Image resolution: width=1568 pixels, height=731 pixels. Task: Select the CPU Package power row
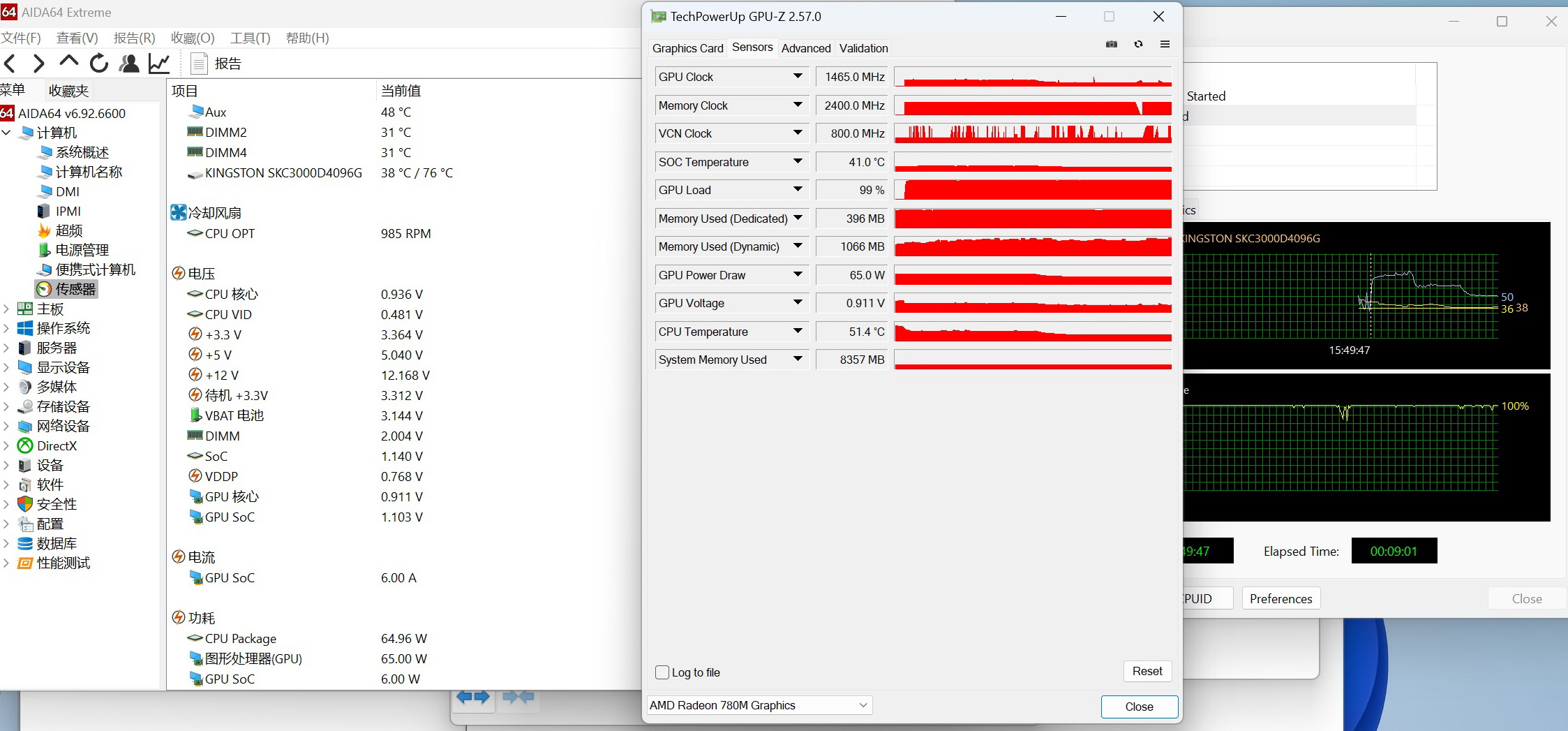pos(307,638)
